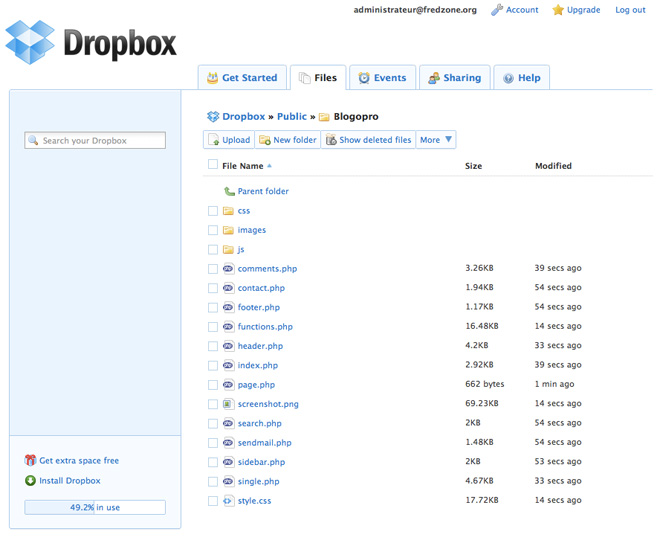This screenshot has width=660, height=549.
Task: Open the More dropdown menu
Action: pyautogui.click(x=436, y=139)
